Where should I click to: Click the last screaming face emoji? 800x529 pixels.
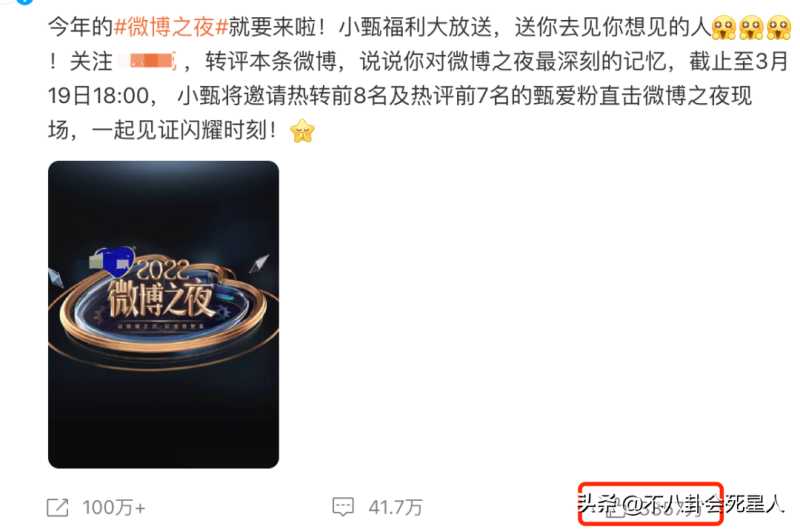click(x=779, y=27)
